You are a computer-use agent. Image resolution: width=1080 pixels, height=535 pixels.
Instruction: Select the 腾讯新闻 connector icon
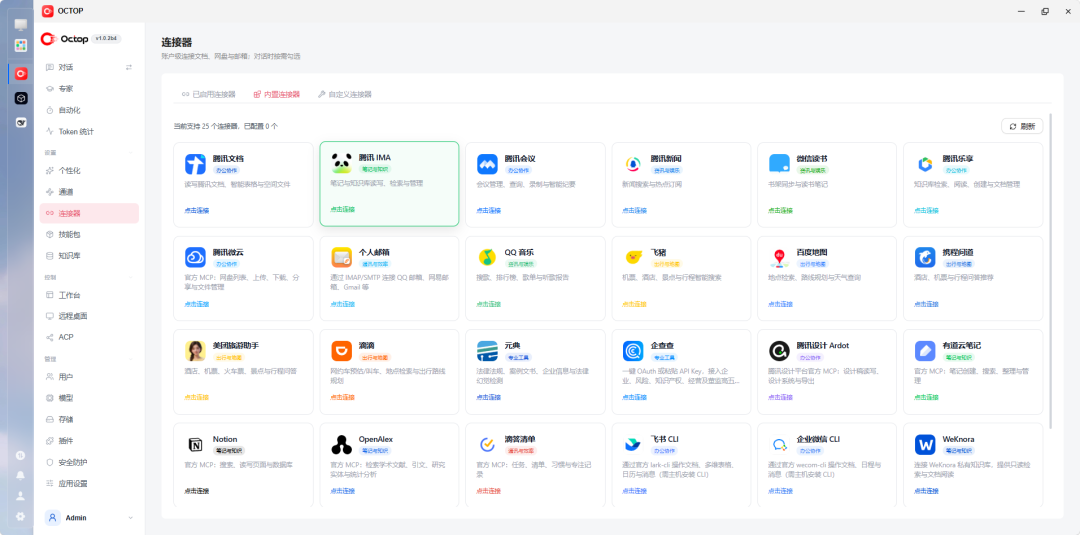[634, 164]
